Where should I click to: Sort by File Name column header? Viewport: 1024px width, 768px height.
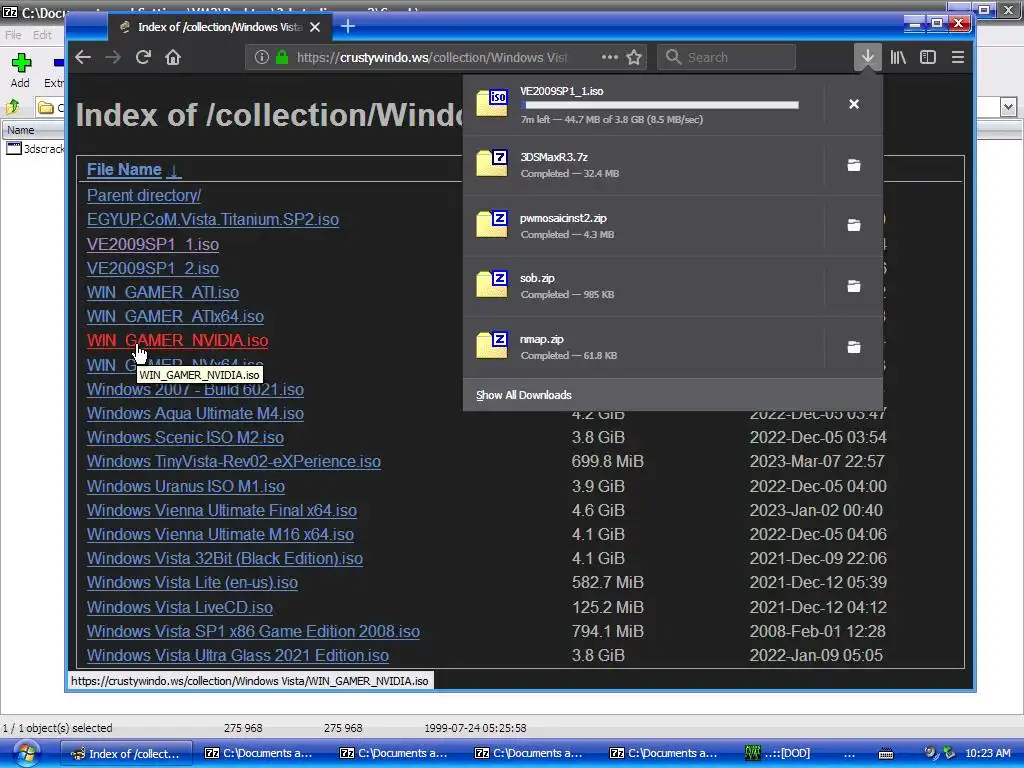click(x=124, y=170)
